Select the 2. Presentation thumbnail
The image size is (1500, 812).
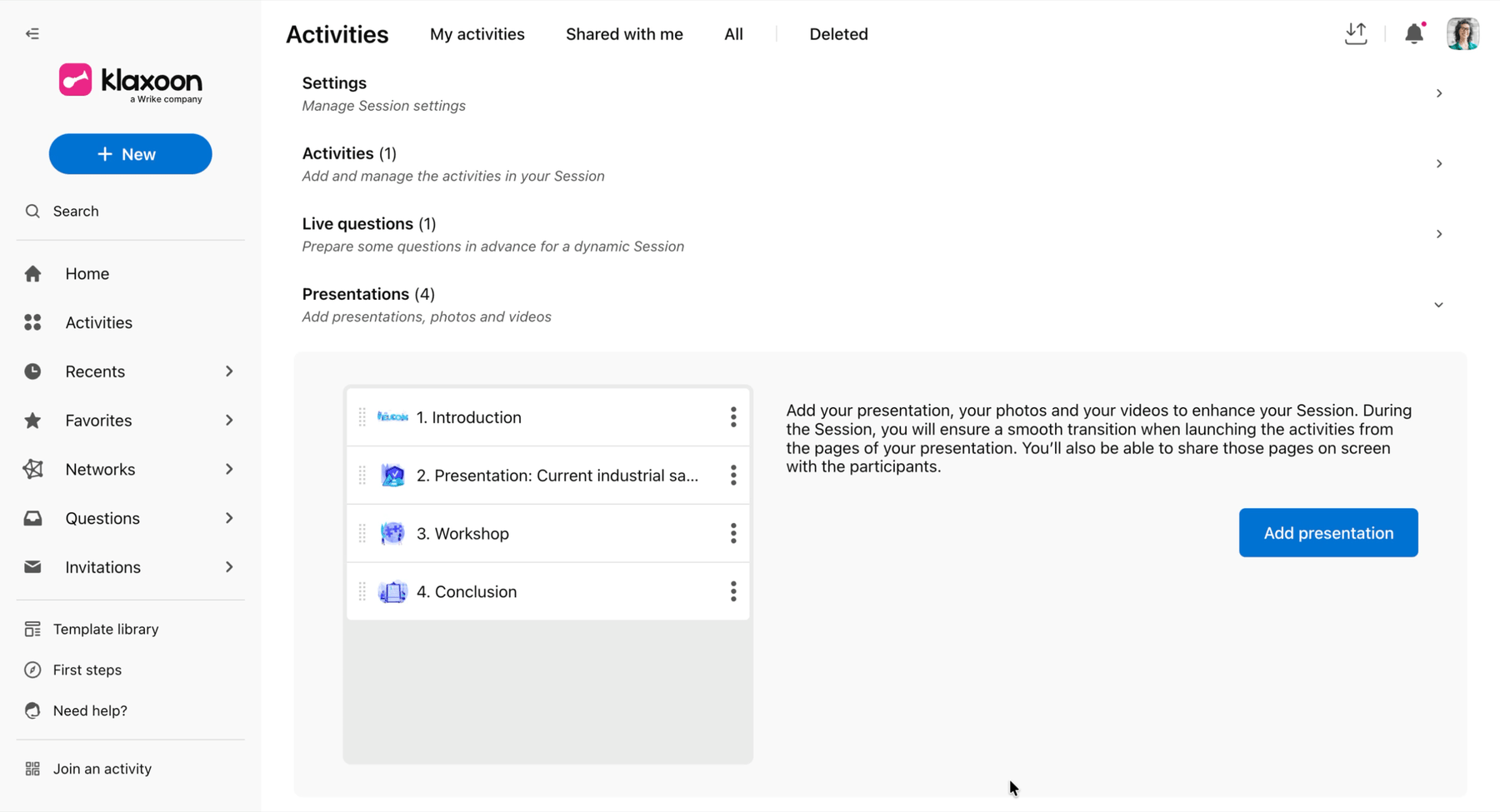click(392, 476)
